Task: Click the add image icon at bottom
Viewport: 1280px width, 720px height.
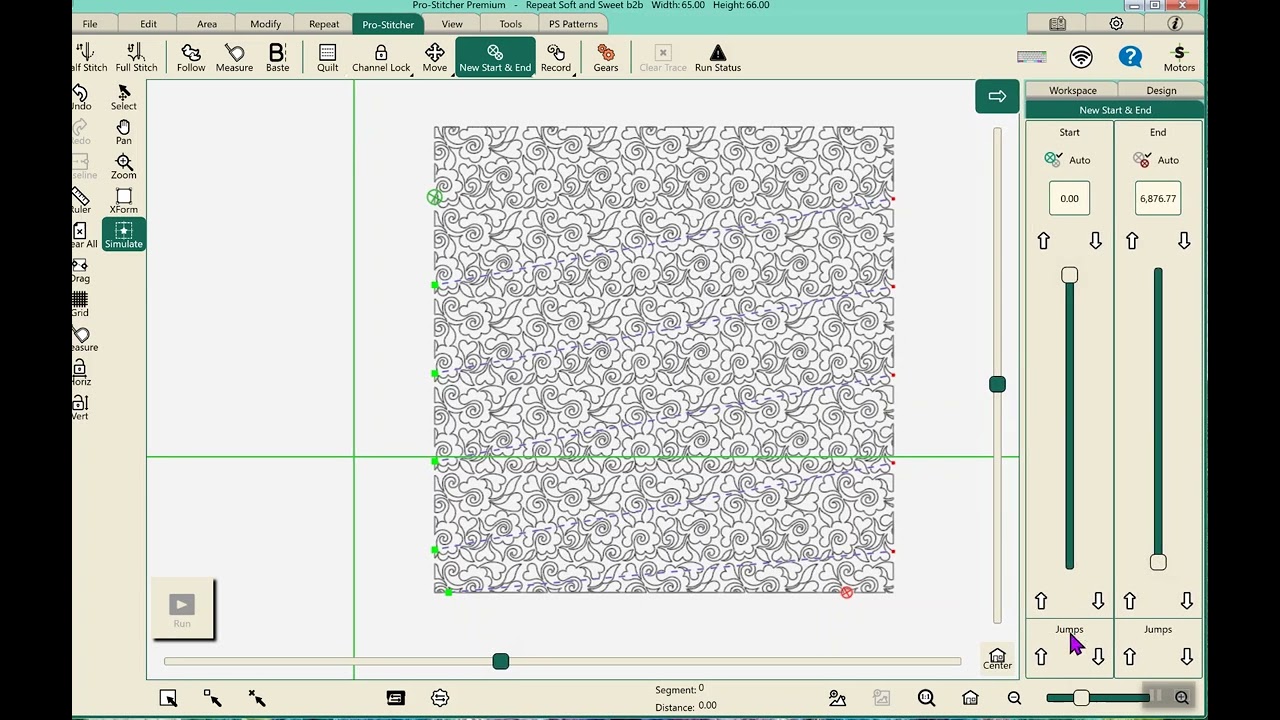Action: 837,698
